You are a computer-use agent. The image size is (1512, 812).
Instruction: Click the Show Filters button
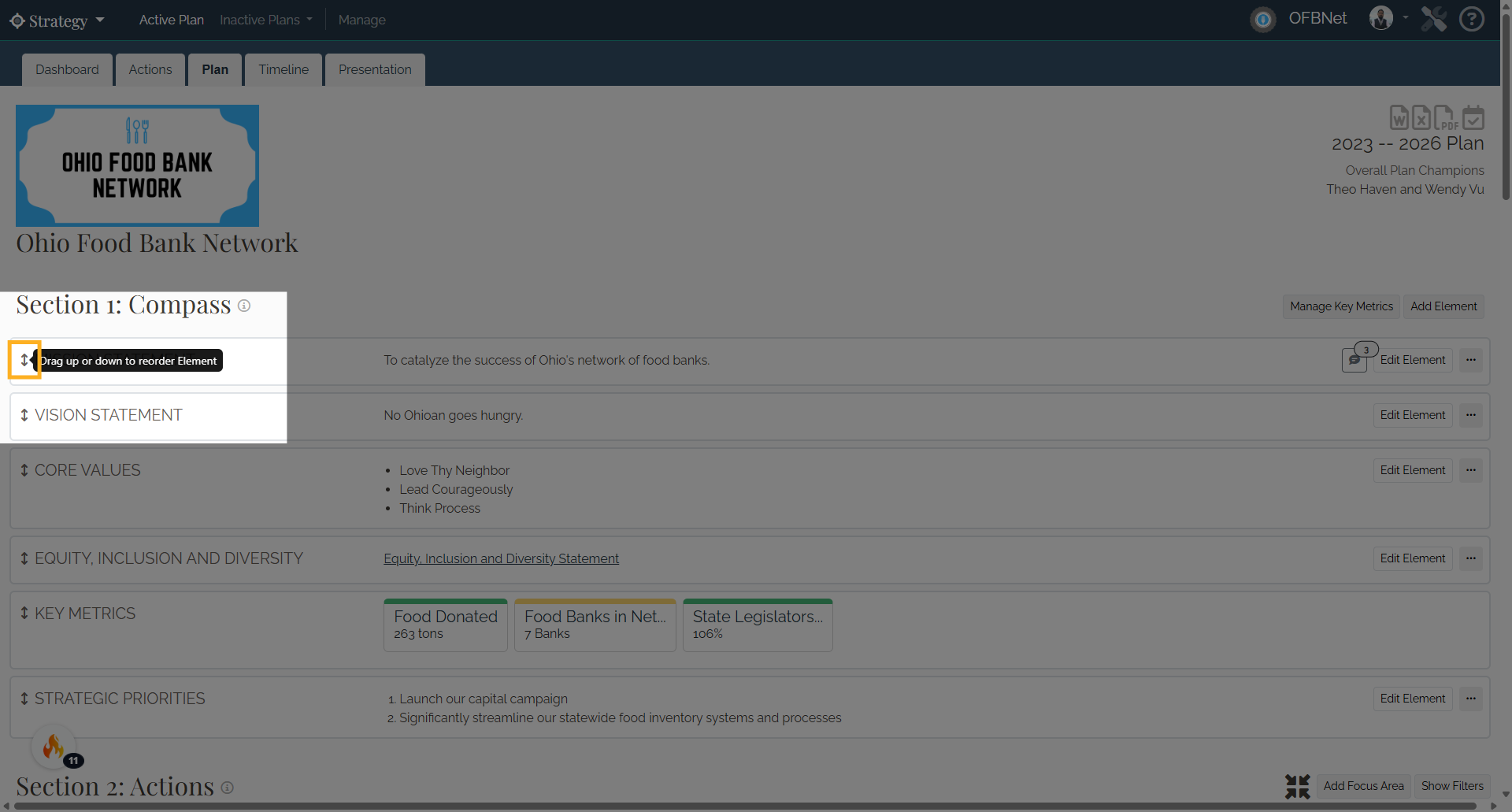1452,786
